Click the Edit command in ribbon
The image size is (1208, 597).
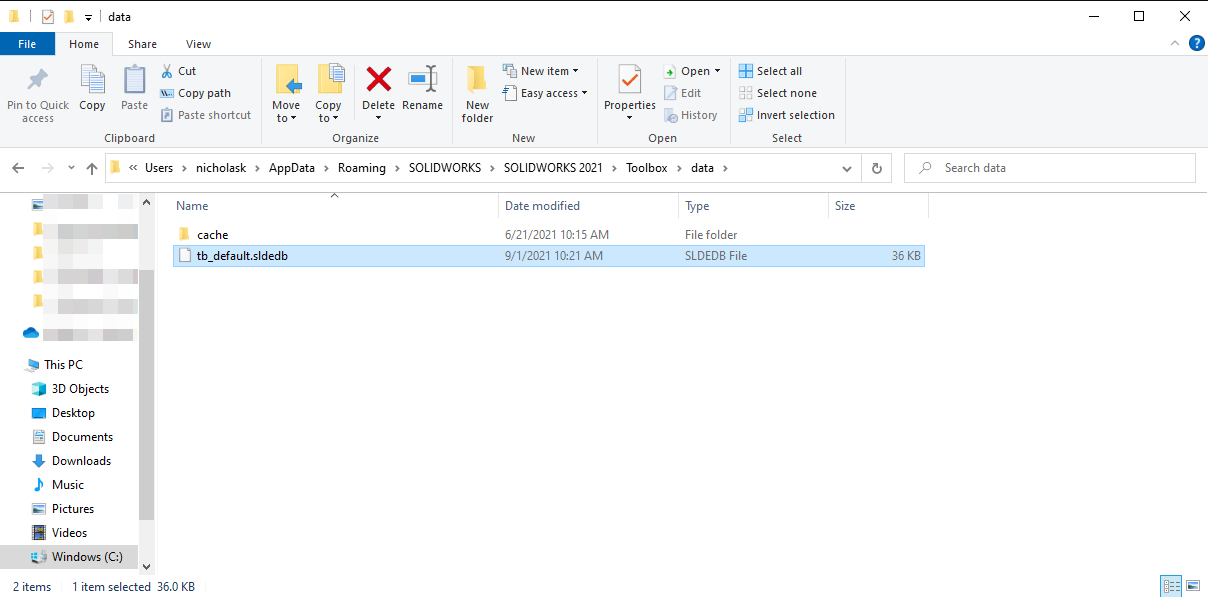[682, 93]
